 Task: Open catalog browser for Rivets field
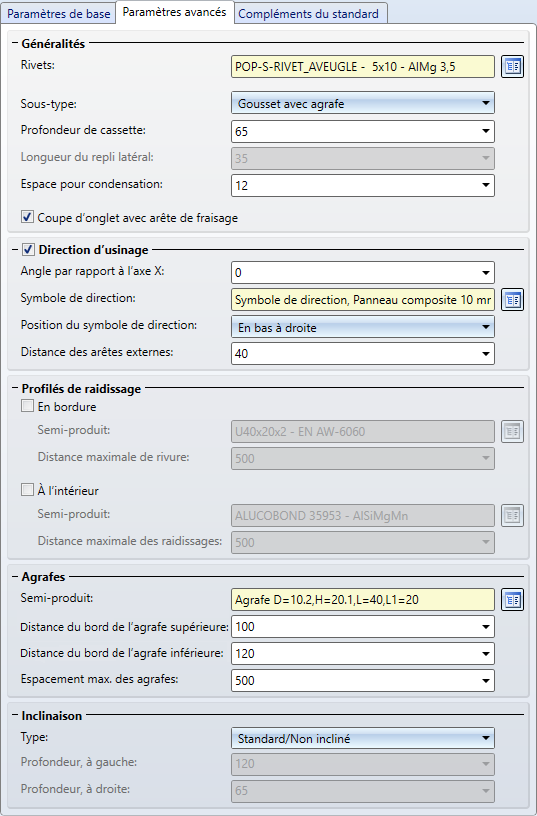pos(513,67)
